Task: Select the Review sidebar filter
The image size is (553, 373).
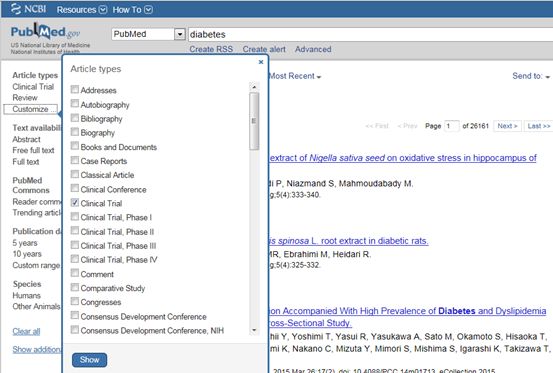Action: [25, 98]
